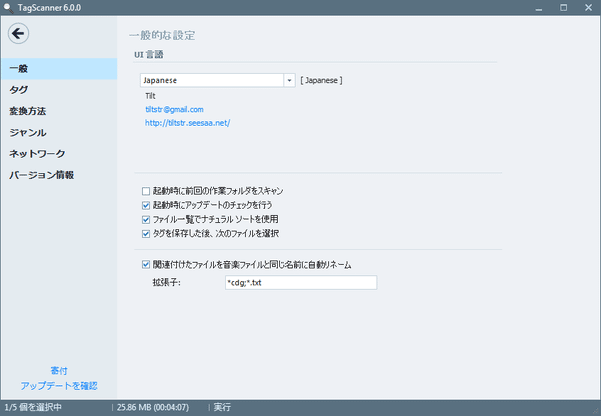Click the 拡張子 extensions input field

pos(301,283)
